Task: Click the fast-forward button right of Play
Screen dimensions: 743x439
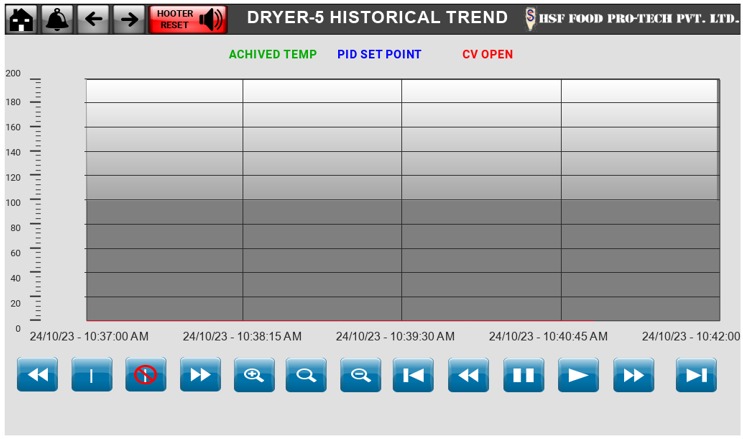Action: tap(633, 375)
